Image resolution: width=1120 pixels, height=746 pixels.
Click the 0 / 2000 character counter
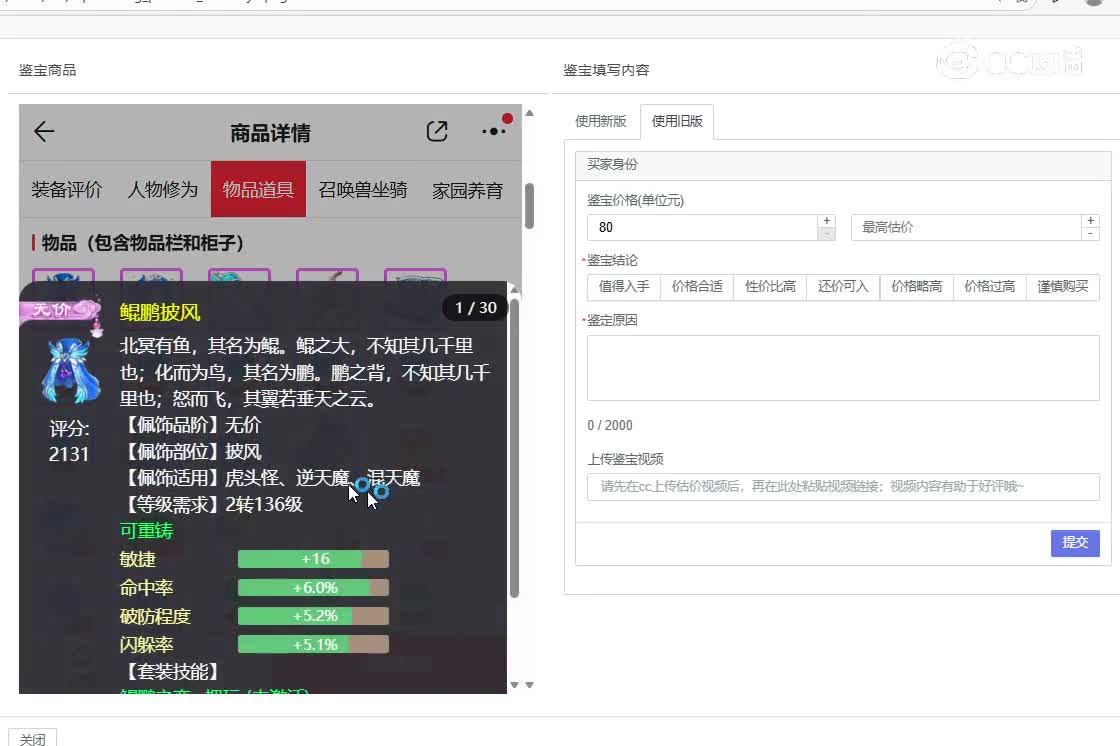pyautogui.click(x=609, y=425)
